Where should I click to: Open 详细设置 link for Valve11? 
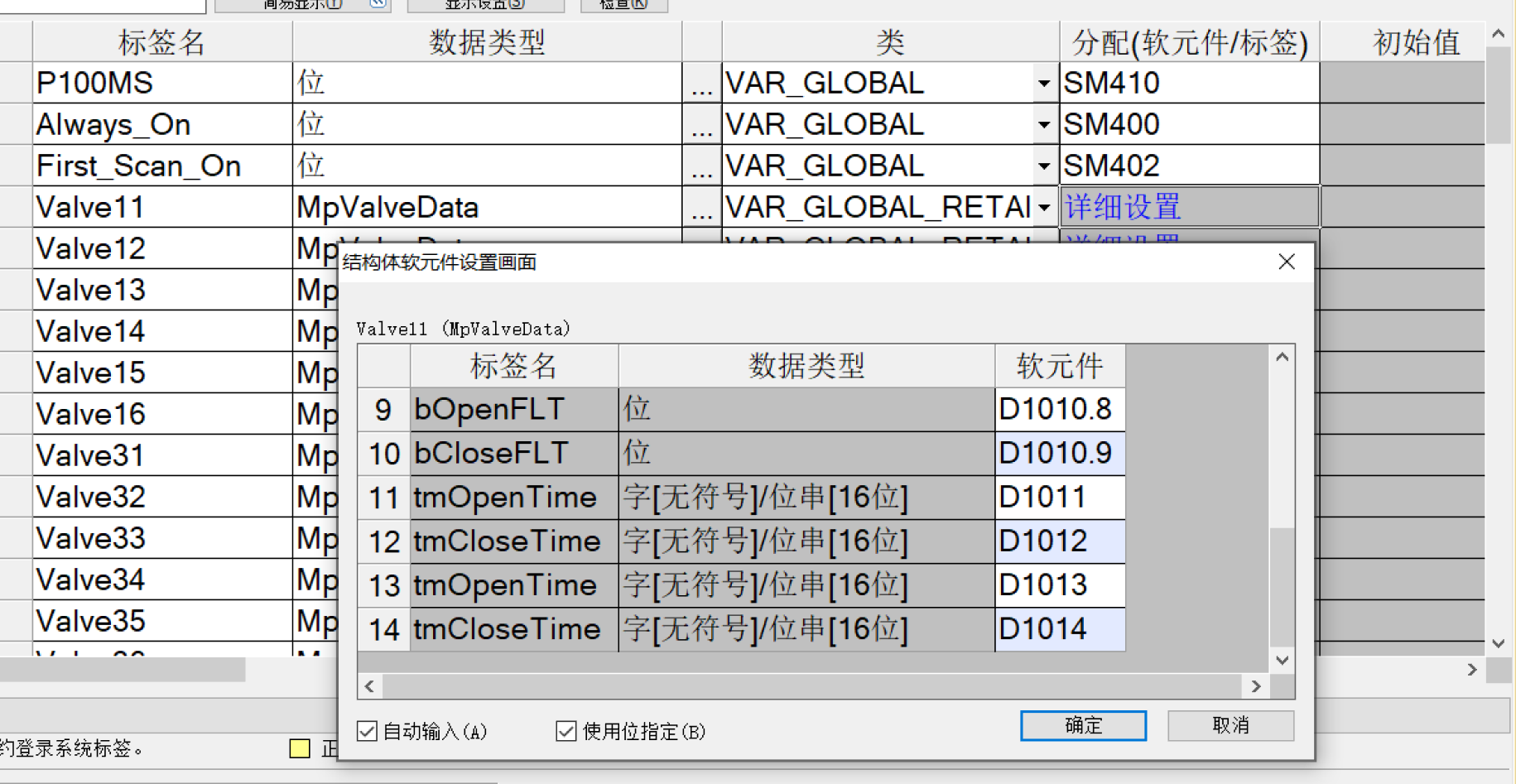1122,208
